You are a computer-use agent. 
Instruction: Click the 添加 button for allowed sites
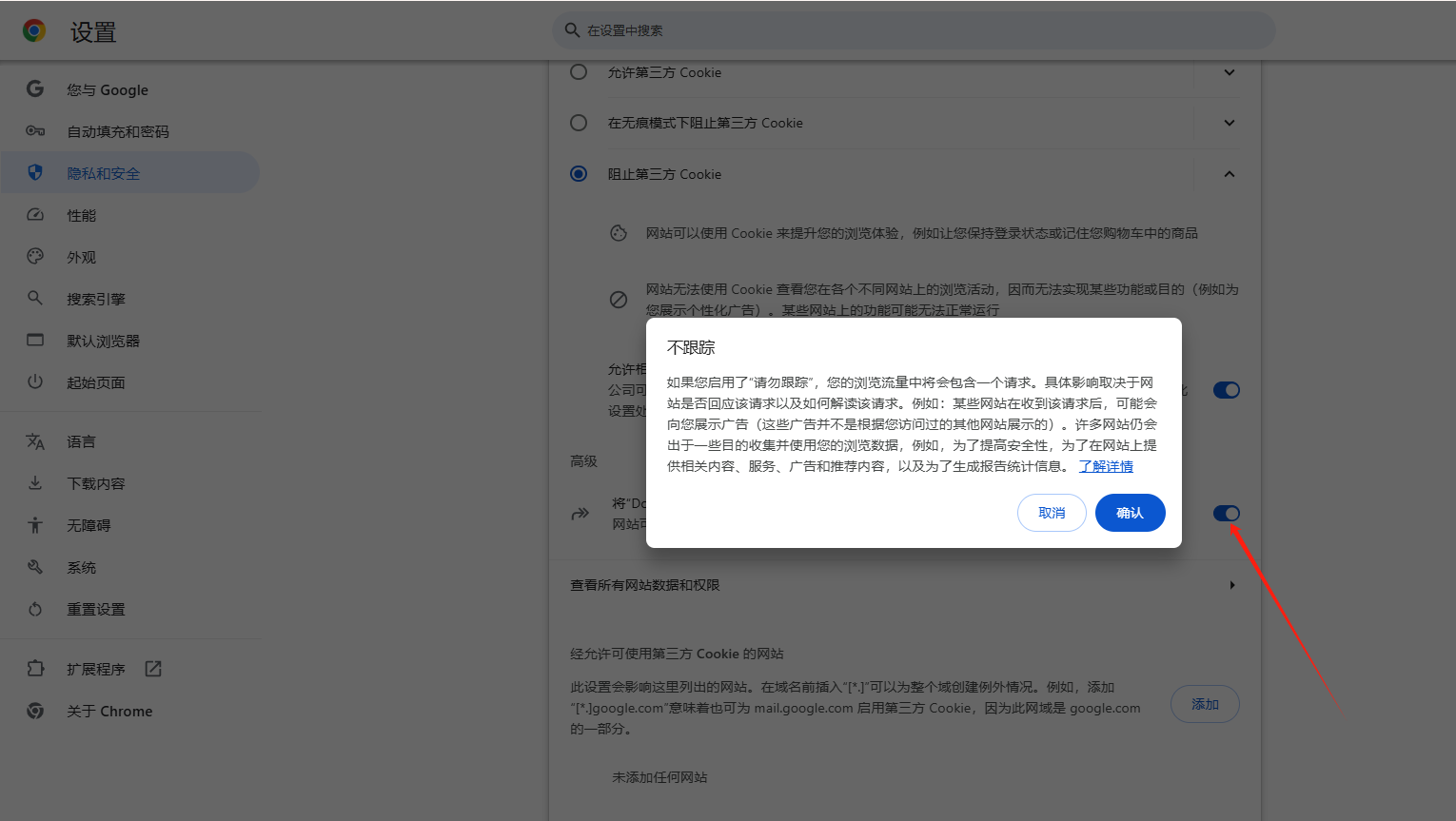click(x=1205, y=704)
